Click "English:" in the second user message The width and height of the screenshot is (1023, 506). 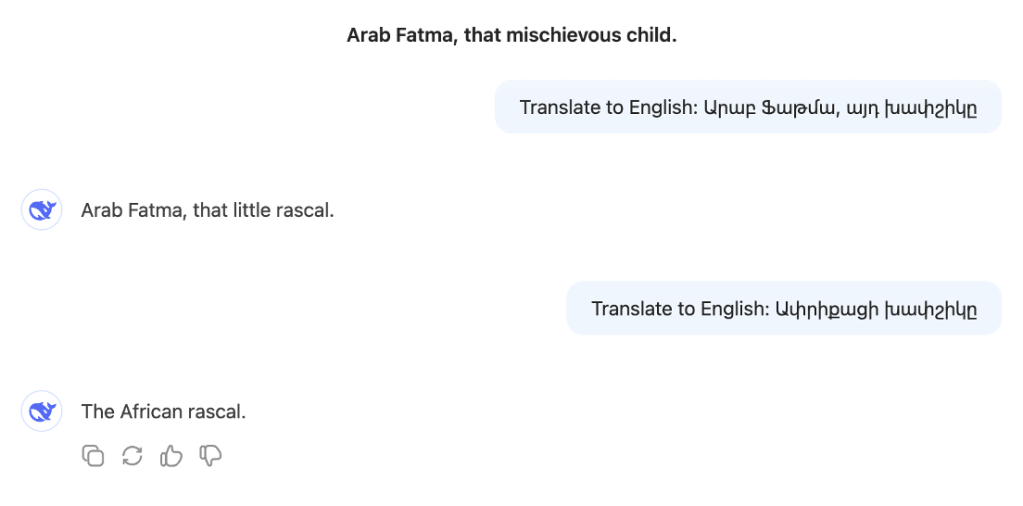coord(730,308)
